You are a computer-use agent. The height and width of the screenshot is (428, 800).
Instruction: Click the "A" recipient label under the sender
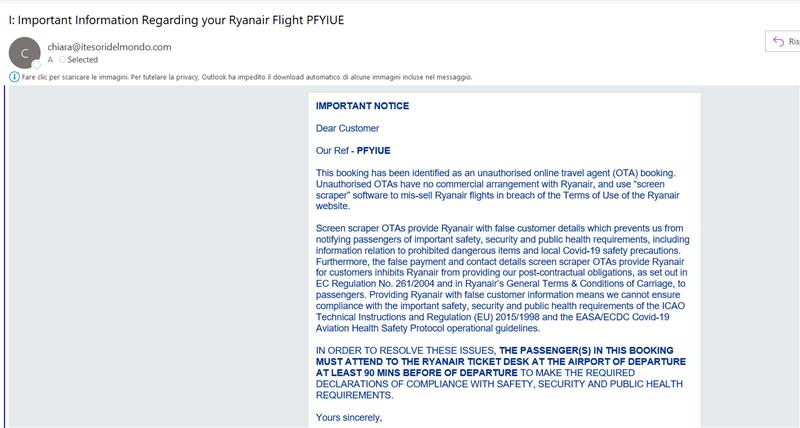pos(50,60)
